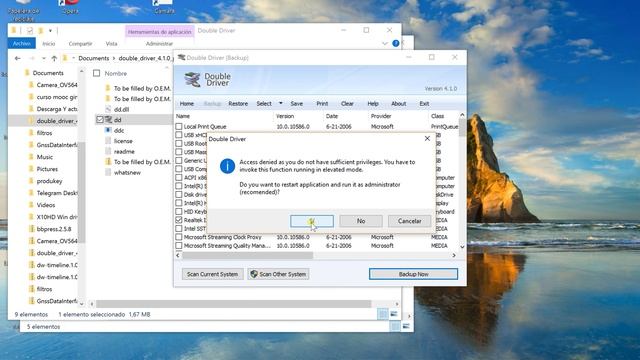Screen dimensions: 640x360
Task: Select Music folder in navigation tree
Action: tap(44, 157)
